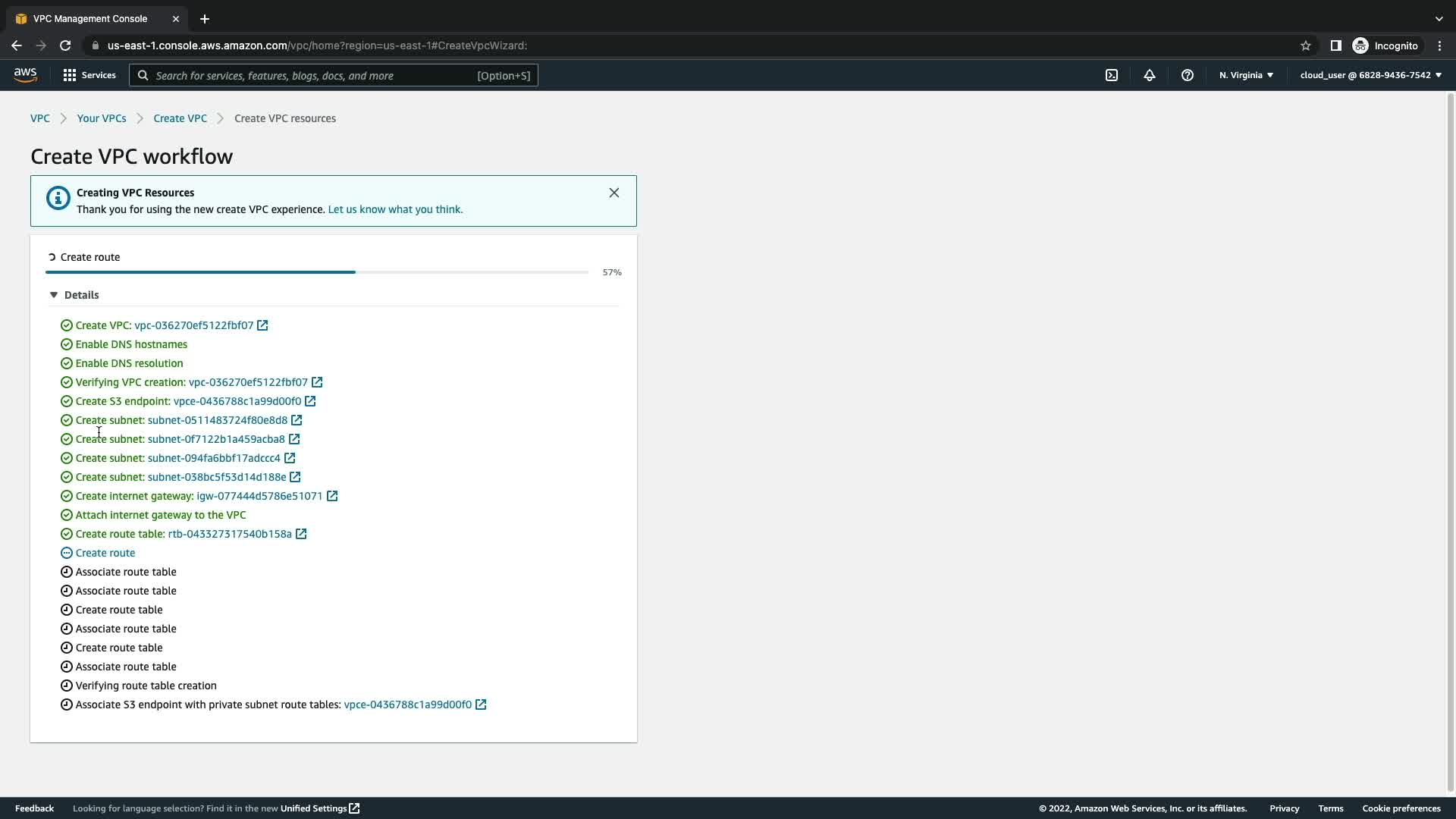Bookmark page with the star icon
This screenshot has width=1456, height=819.
click(x=1306, y=45)
